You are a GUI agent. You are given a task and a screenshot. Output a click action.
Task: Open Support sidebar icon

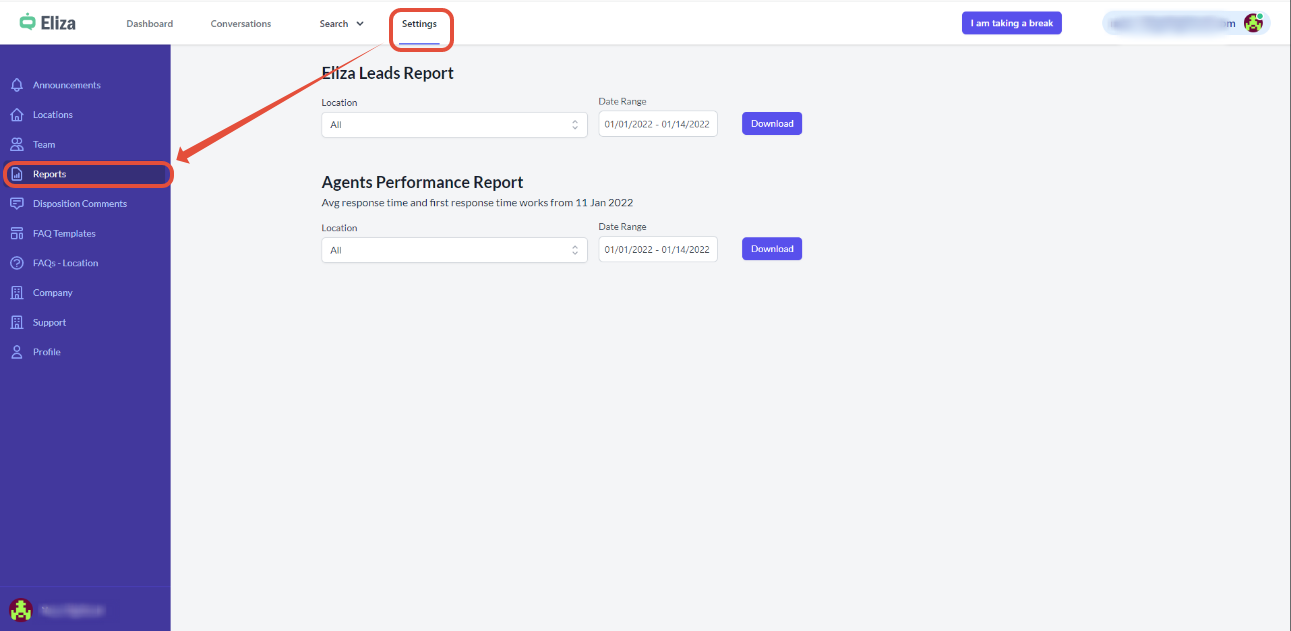[x=16, y=323]
